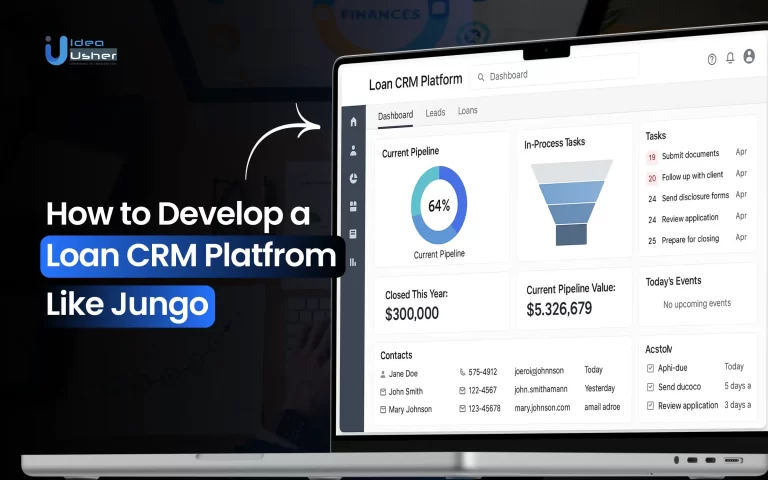Image resolution: width=768 pixels, height=480 pixels.
Task: Tick the Review application activity checkbox
Action: [651, 406]
